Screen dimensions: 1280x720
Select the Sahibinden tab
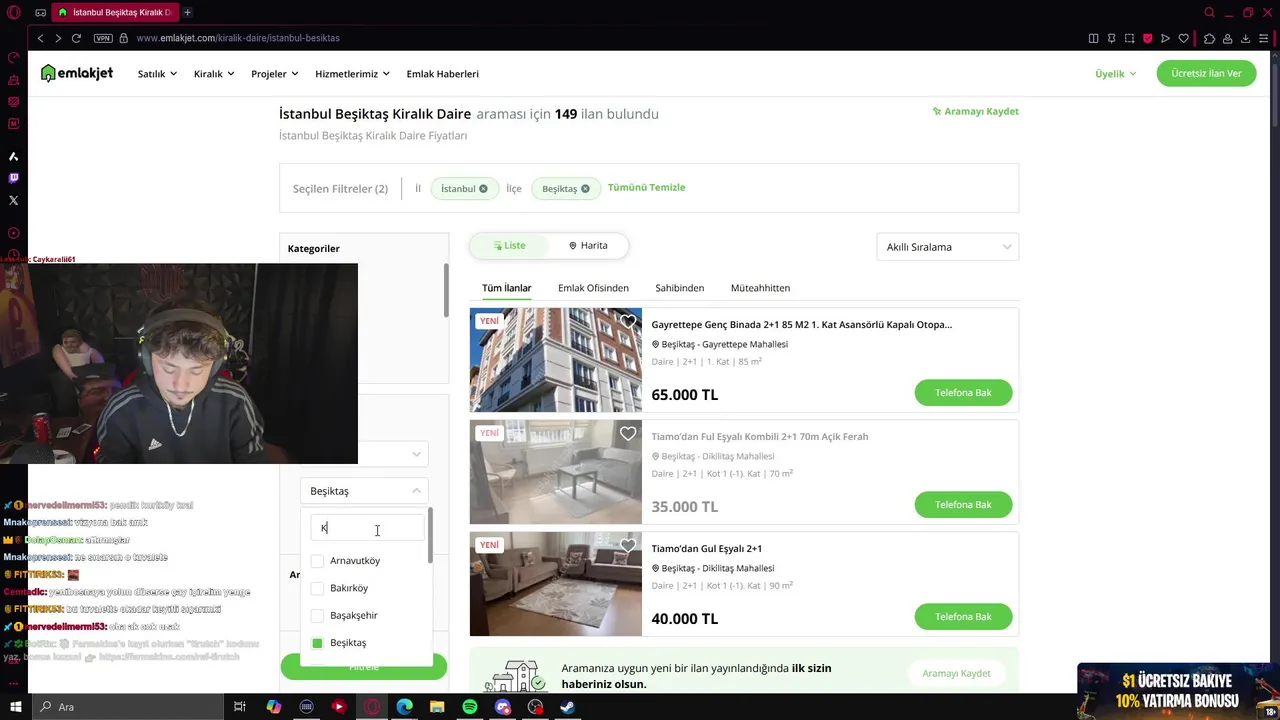(x=680, y=288)
